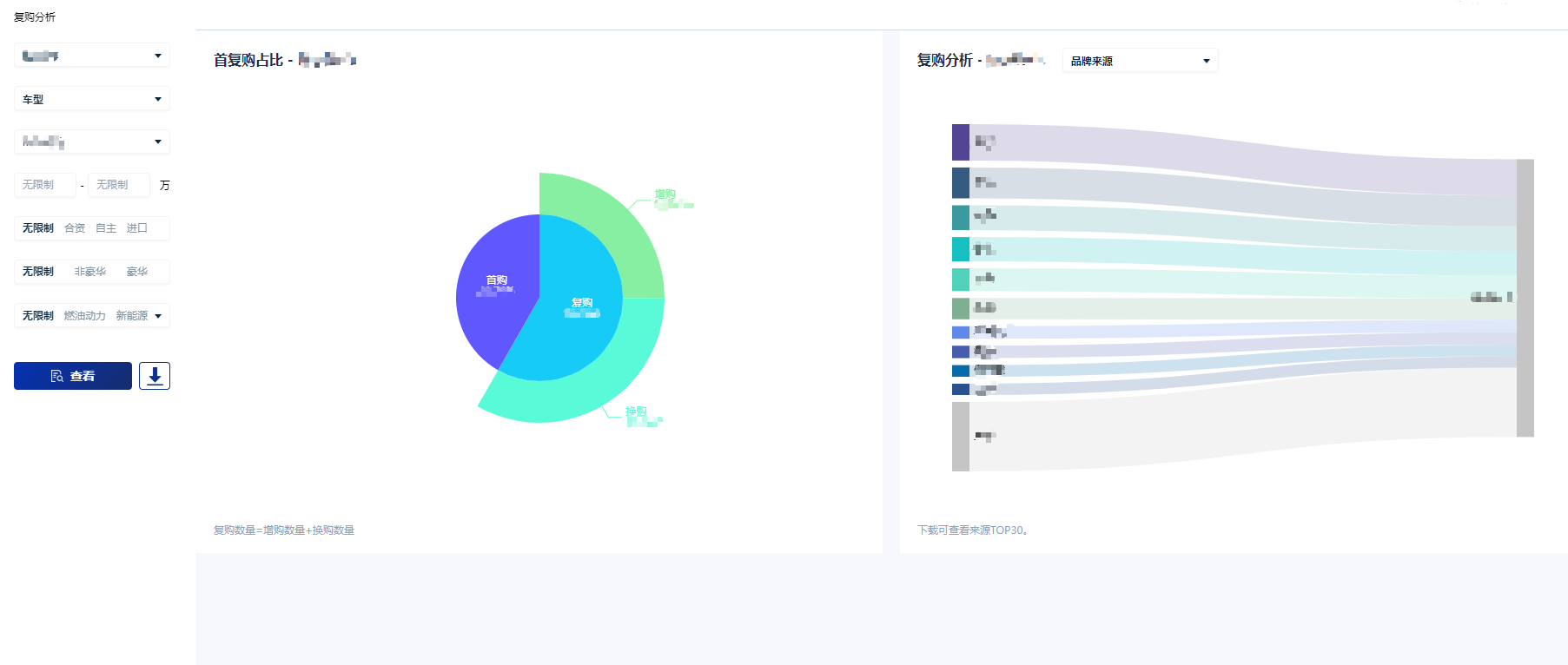Select 无限制 in the 燃油动力 row
The height and width of the screenshot is (665, 1568).
[x=38, y=316]
